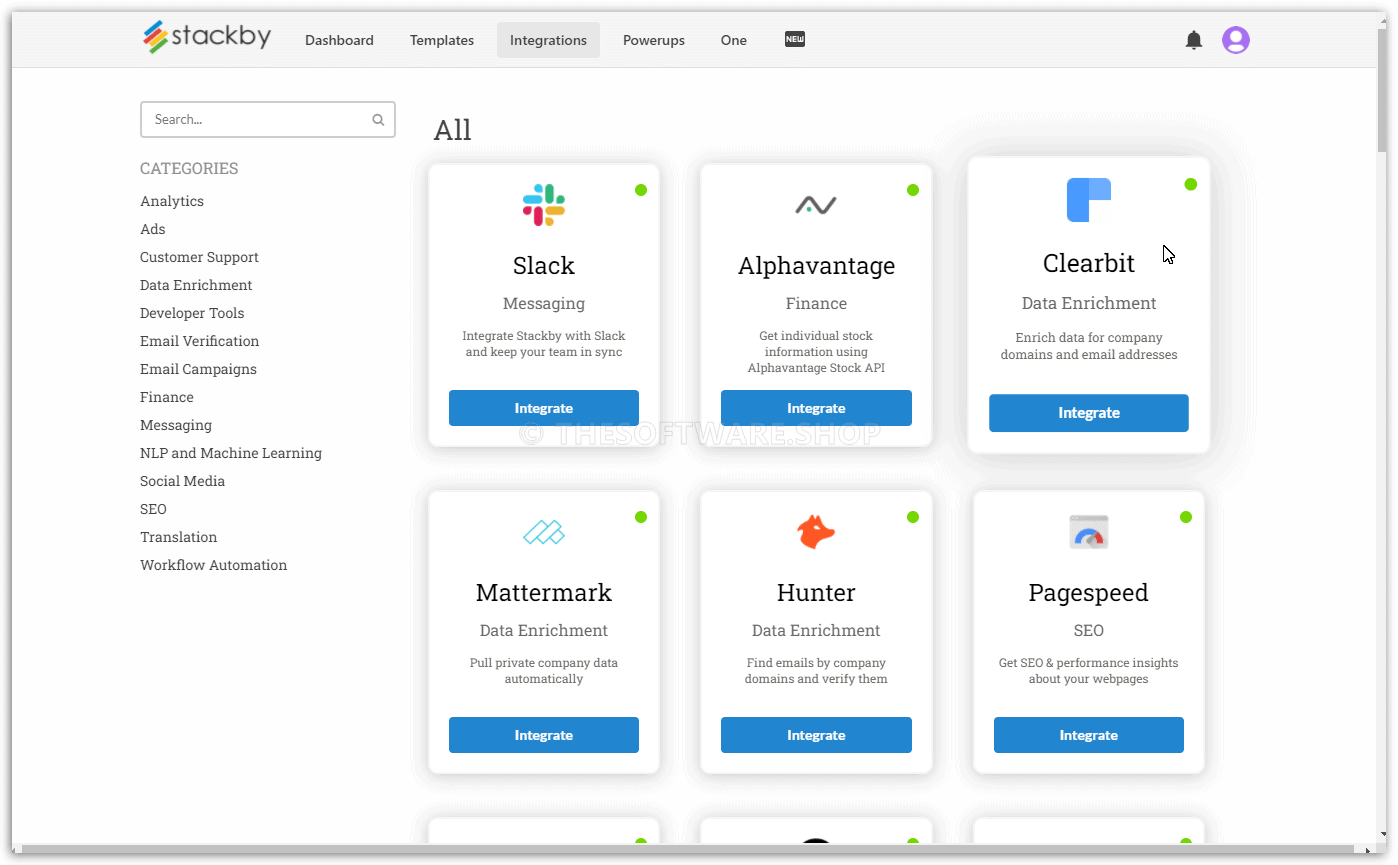Integrate the Clearbit app
The width and height of the screenshot is (1398, 865).
[1089, 413]
